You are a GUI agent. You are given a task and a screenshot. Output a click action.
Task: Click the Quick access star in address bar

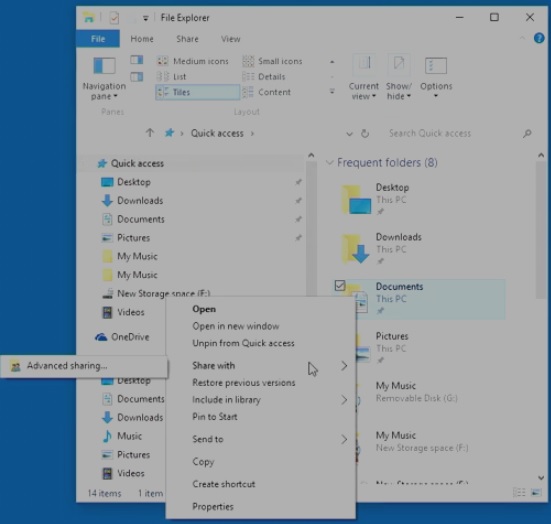pyautogui.click(x=169, y=133)
